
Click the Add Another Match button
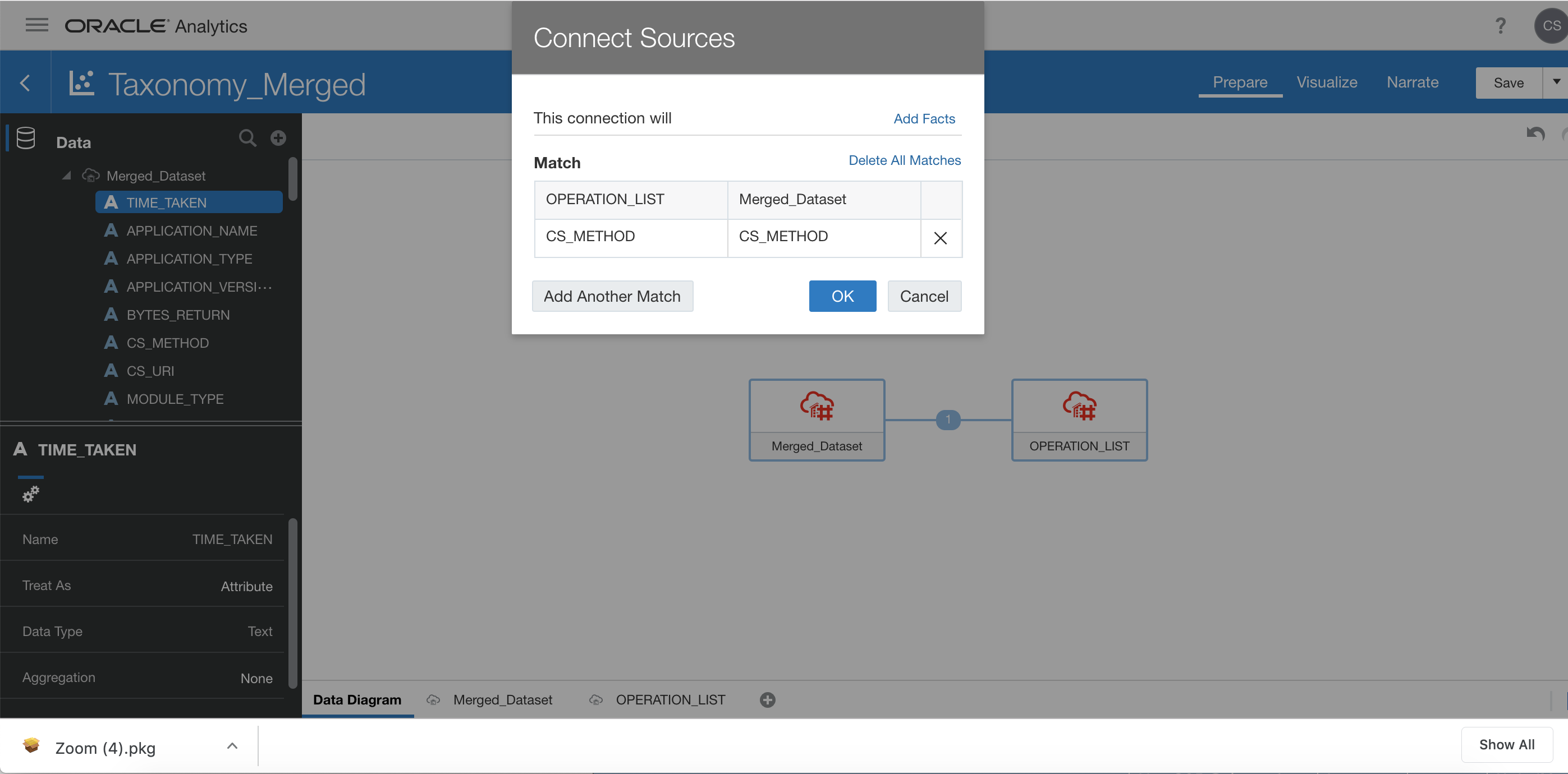pos(612,296)
